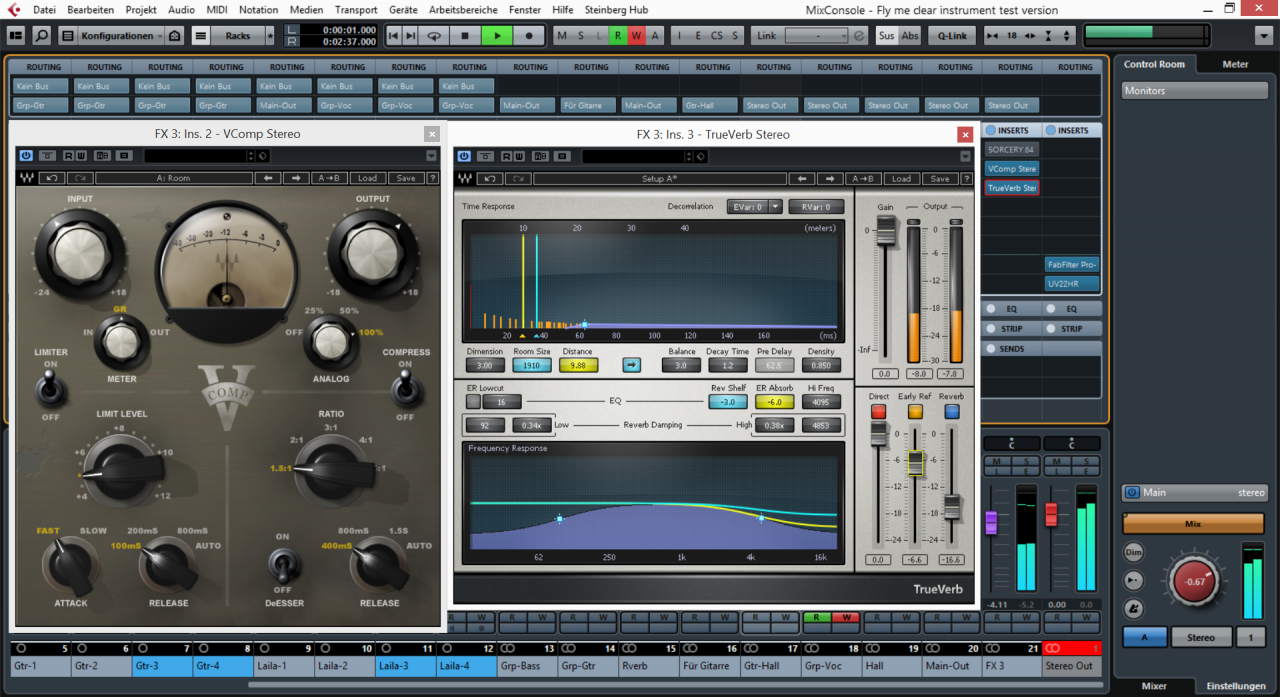This screenshot has width=1280, height=697.
Task: Toggle global Read R automation button
Action: pos(618,35)
